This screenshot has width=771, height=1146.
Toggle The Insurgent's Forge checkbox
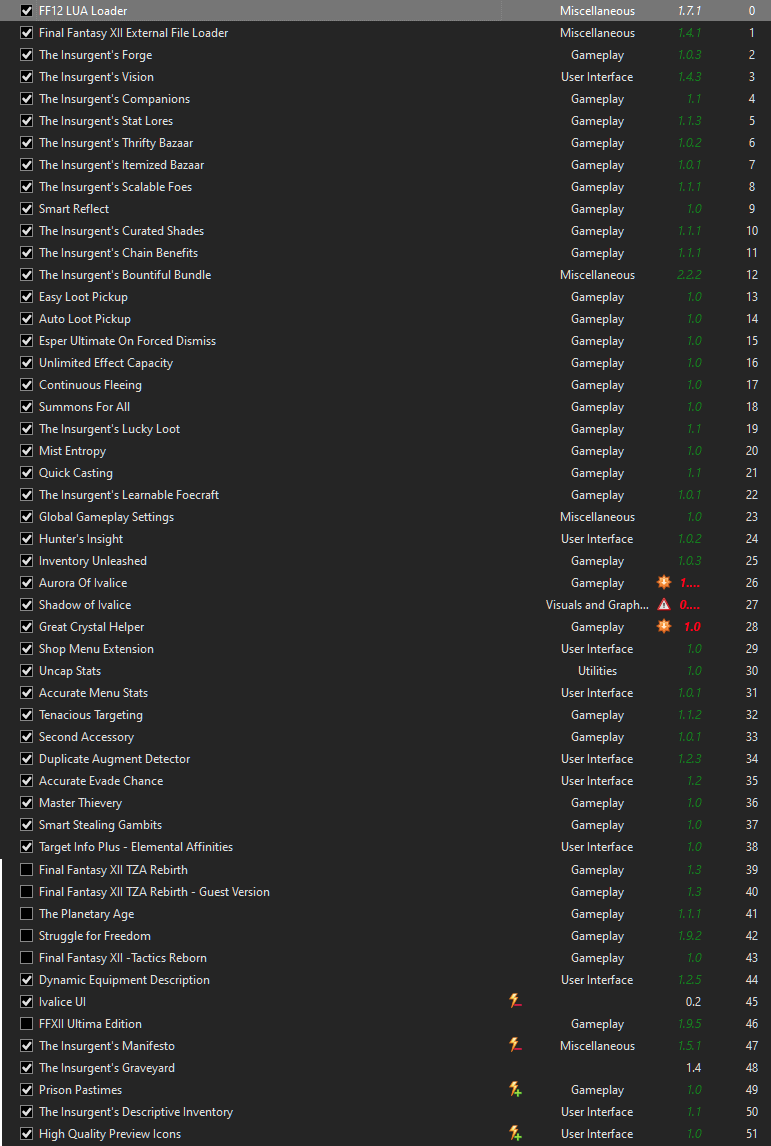point(26,55)
